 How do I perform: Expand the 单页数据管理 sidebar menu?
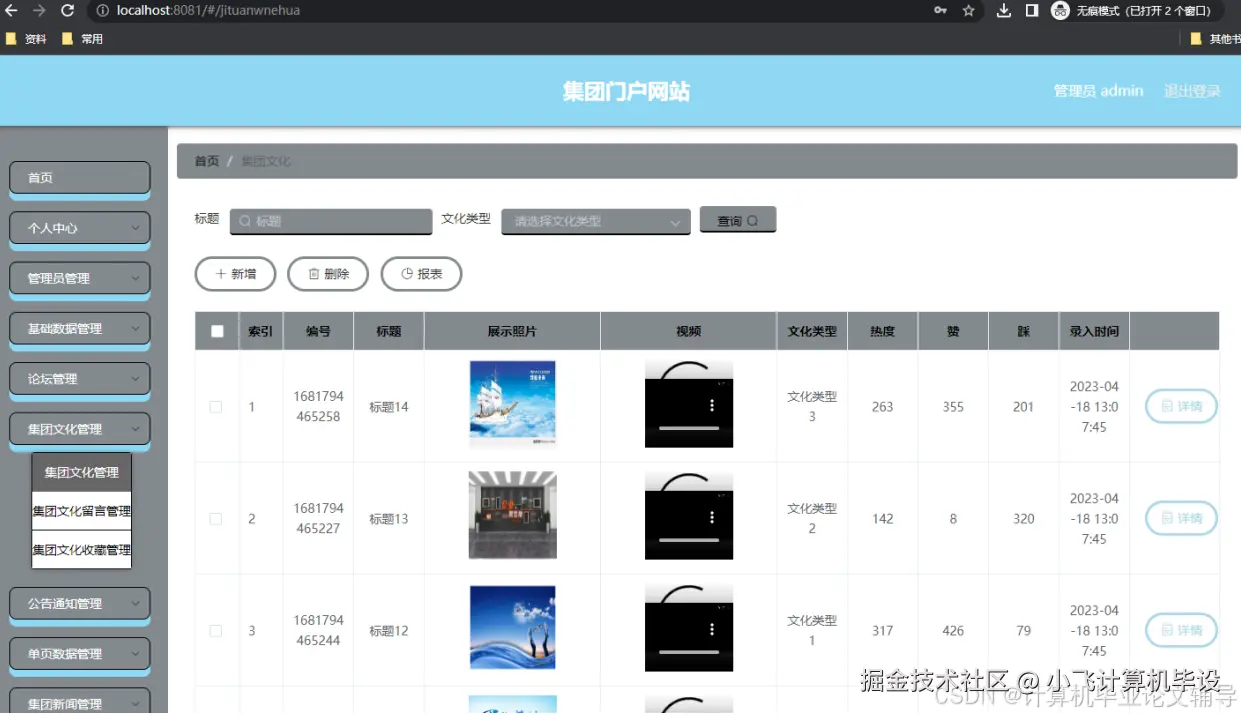(x=80, y=654)
